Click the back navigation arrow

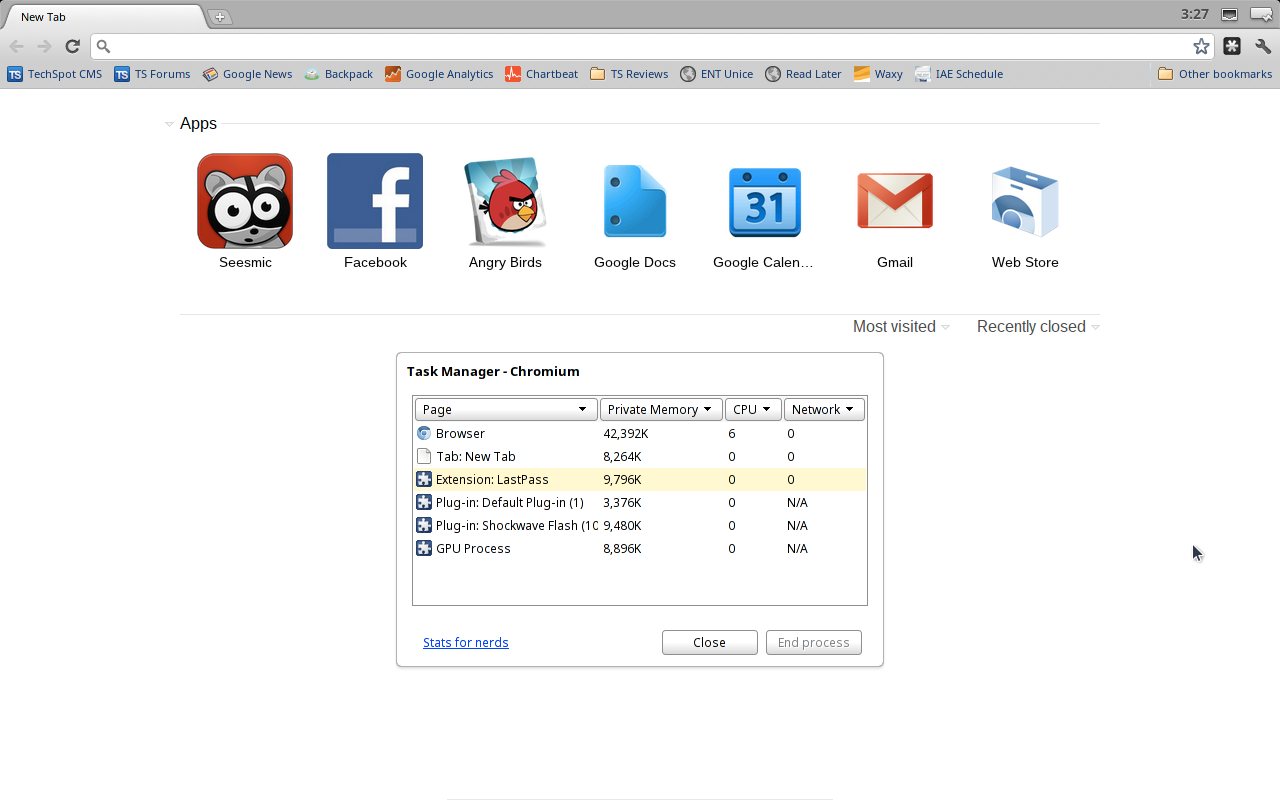[x=16, y=46]
